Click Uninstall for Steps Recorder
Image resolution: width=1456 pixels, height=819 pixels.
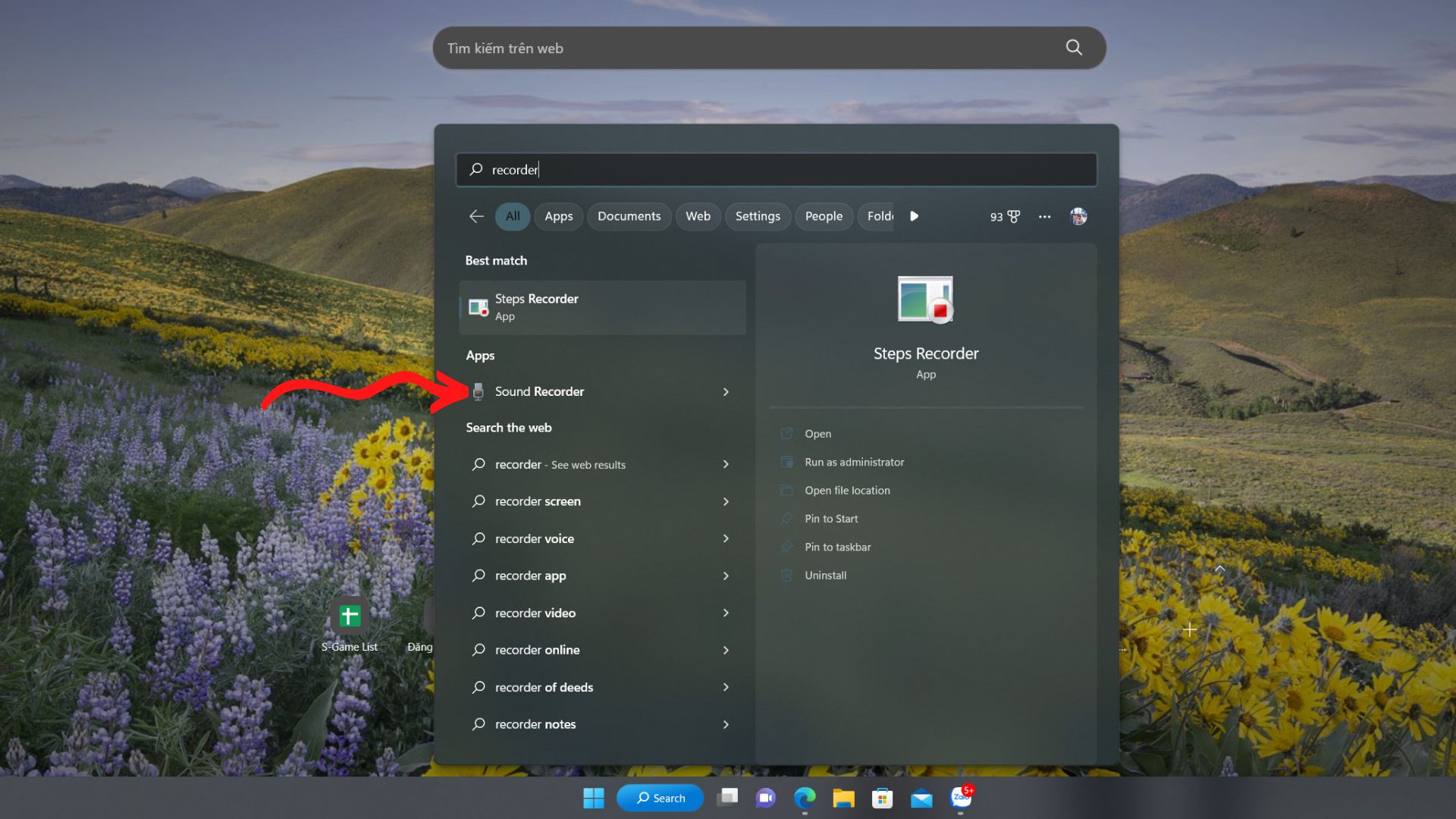pos(825,575)
